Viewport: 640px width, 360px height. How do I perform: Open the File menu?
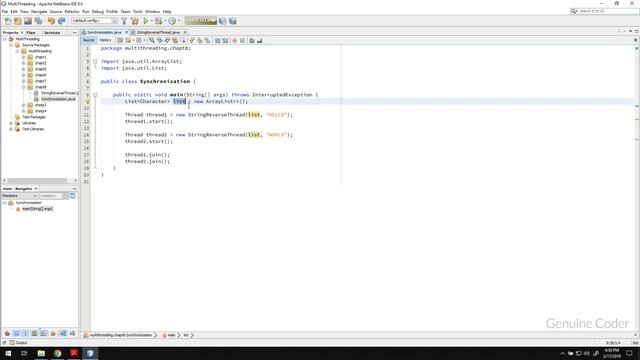click(4, 11)
